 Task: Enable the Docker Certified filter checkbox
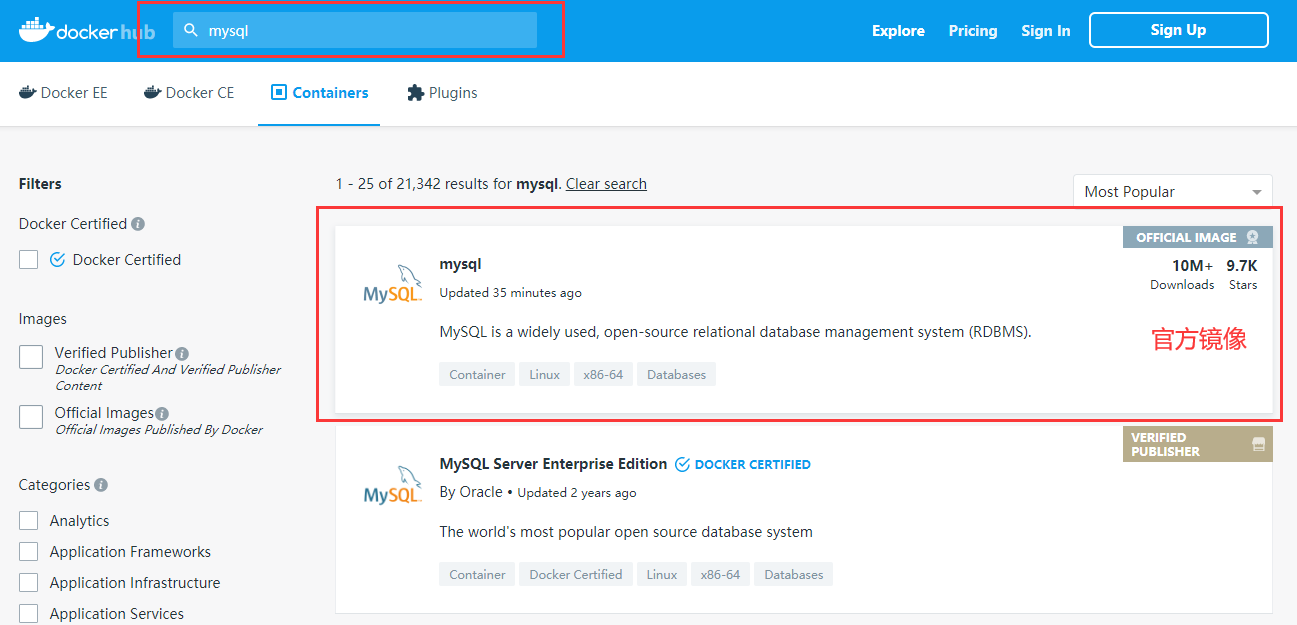pos(29,260)
